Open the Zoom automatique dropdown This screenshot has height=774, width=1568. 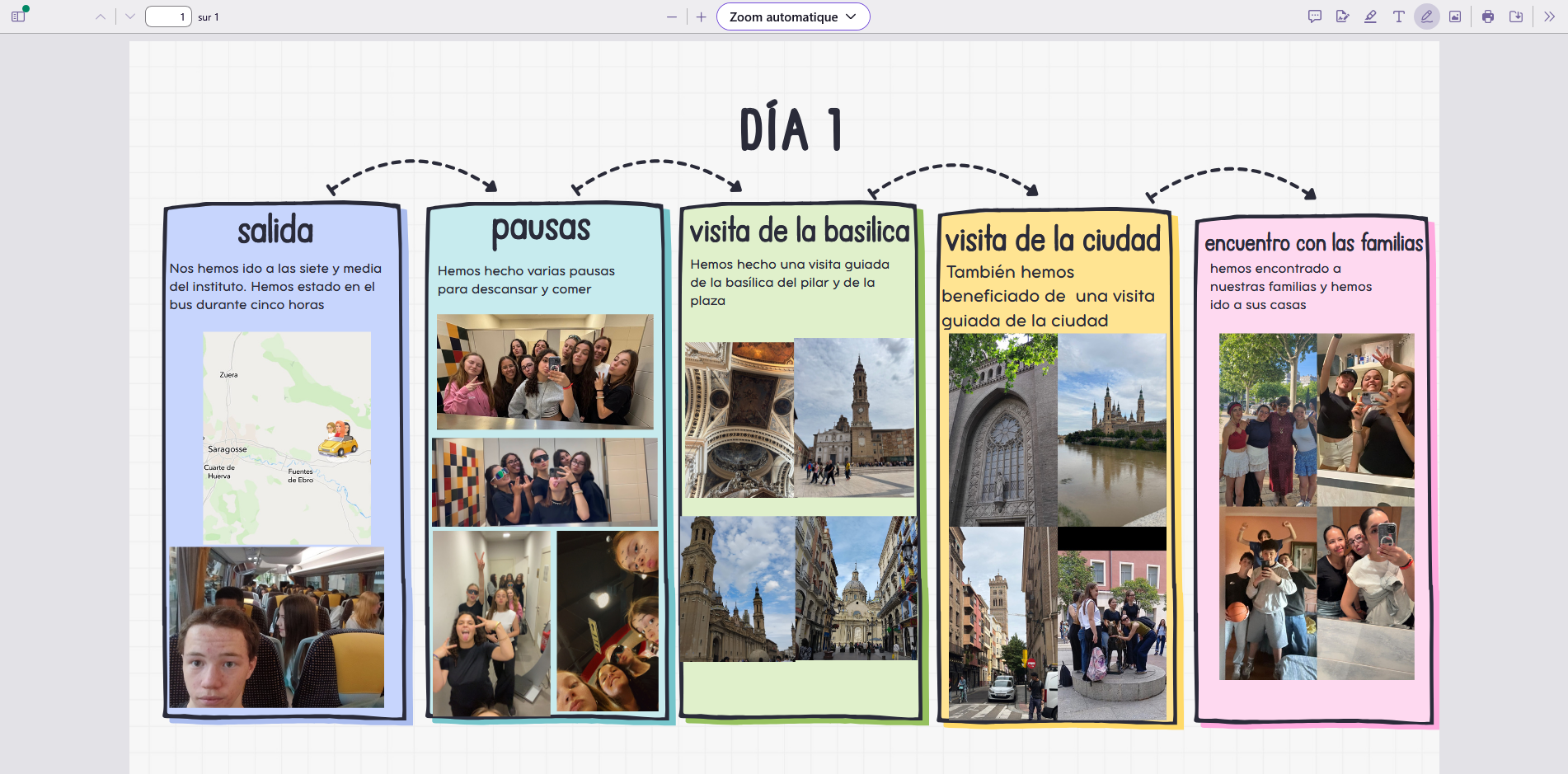(793, 16)
